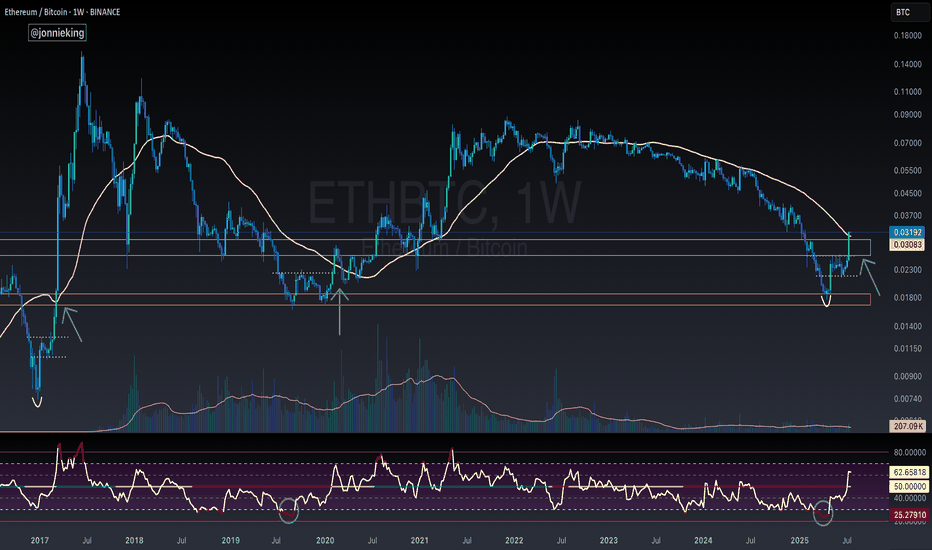The height and width of the screenshot is (550, 932).
Task: Open the BTC currency selector
Action: click(909, 12)
